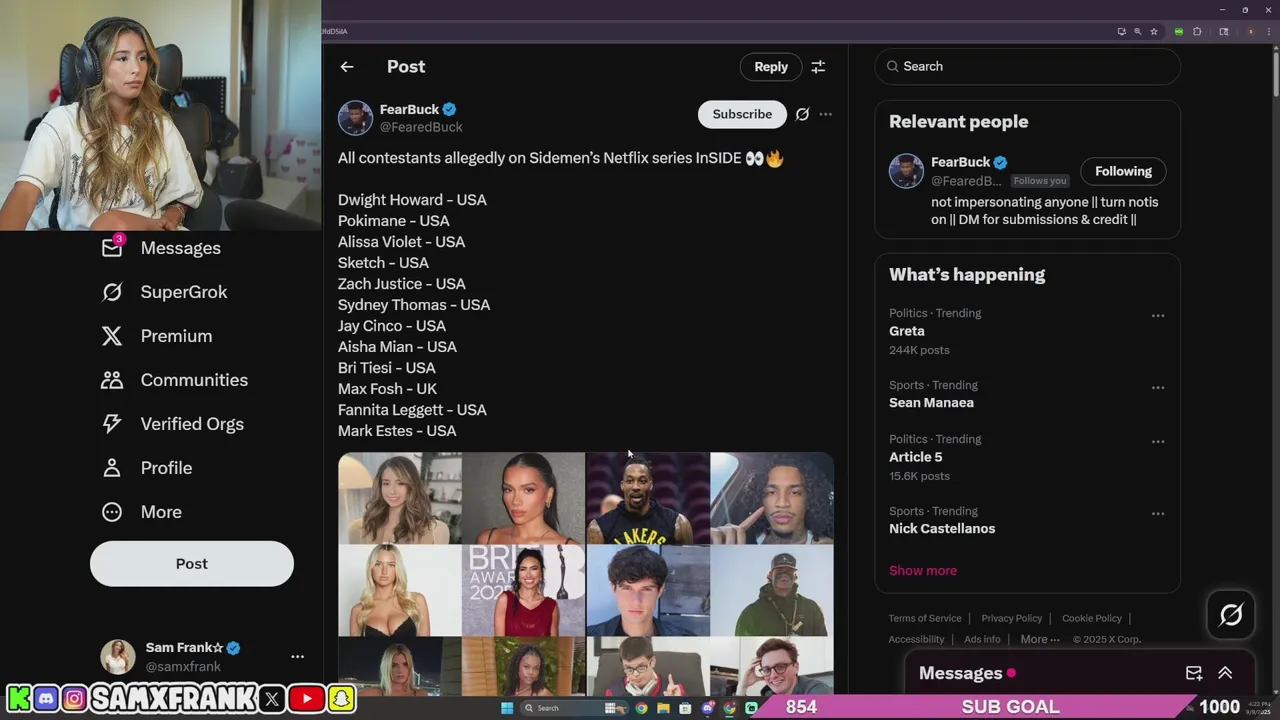Viewport: 1280px width, 720px height.
Task: Open Microsoft Store from taskbar
Action: coord(685,708)
